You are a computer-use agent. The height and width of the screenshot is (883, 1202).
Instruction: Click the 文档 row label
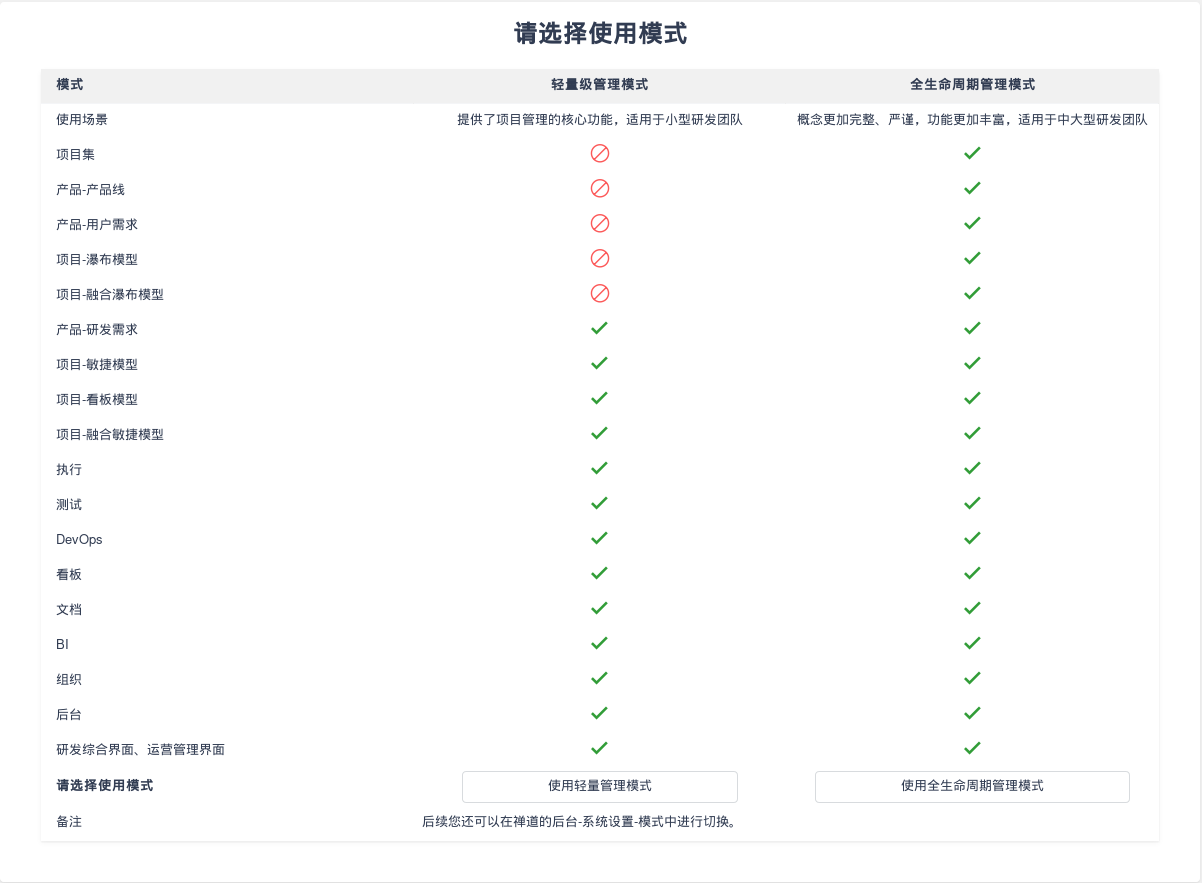(x=69, y=609)
